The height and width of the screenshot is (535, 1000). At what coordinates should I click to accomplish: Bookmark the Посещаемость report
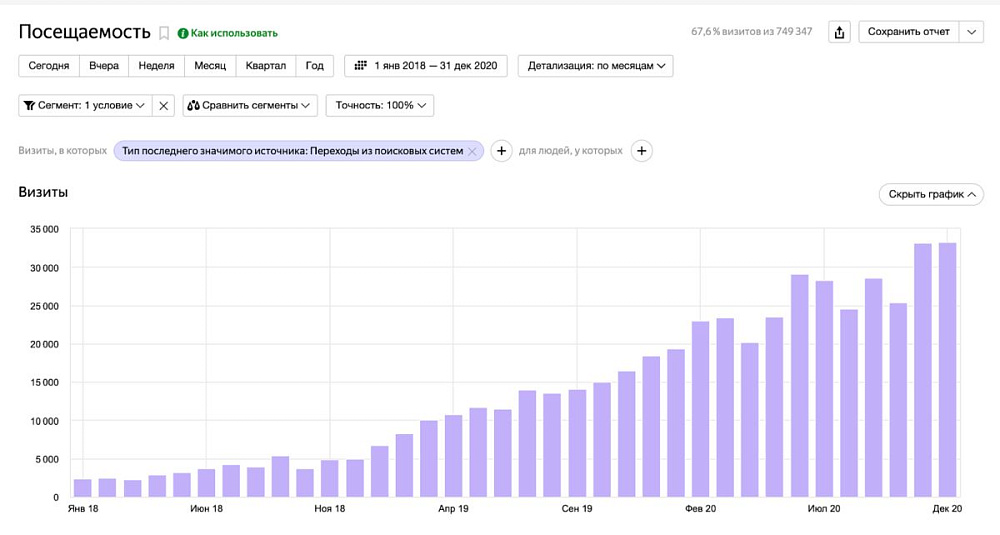[x=164, y=33]
